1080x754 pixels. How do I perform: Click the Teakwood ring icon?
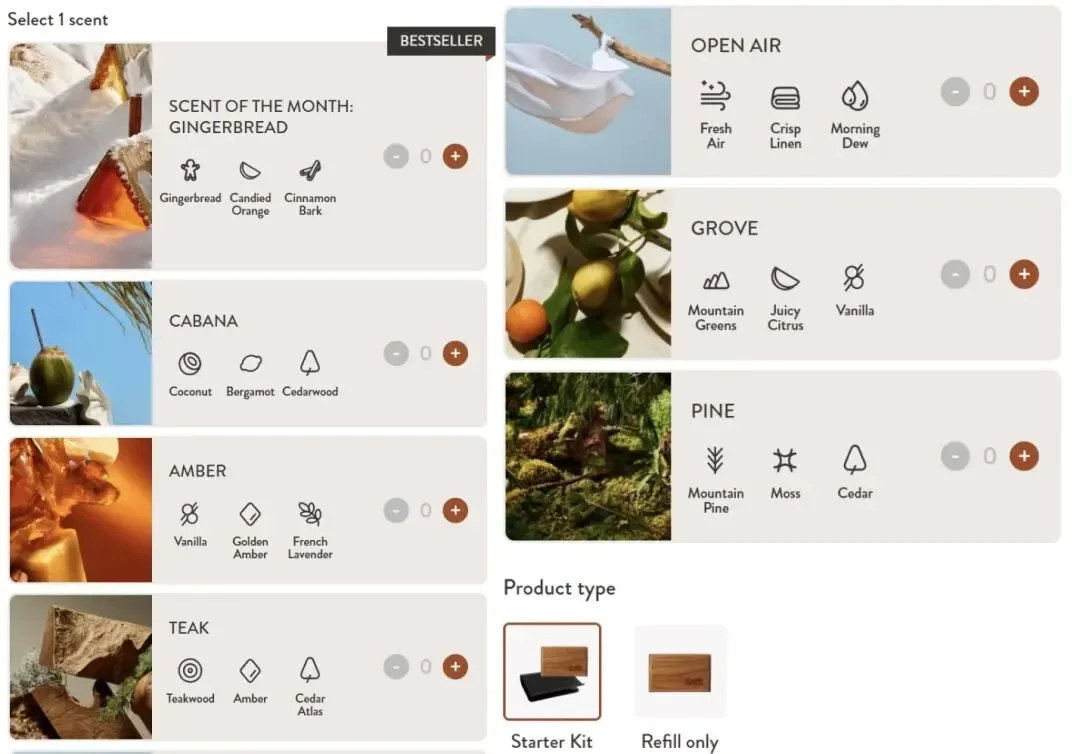[190, 670]
